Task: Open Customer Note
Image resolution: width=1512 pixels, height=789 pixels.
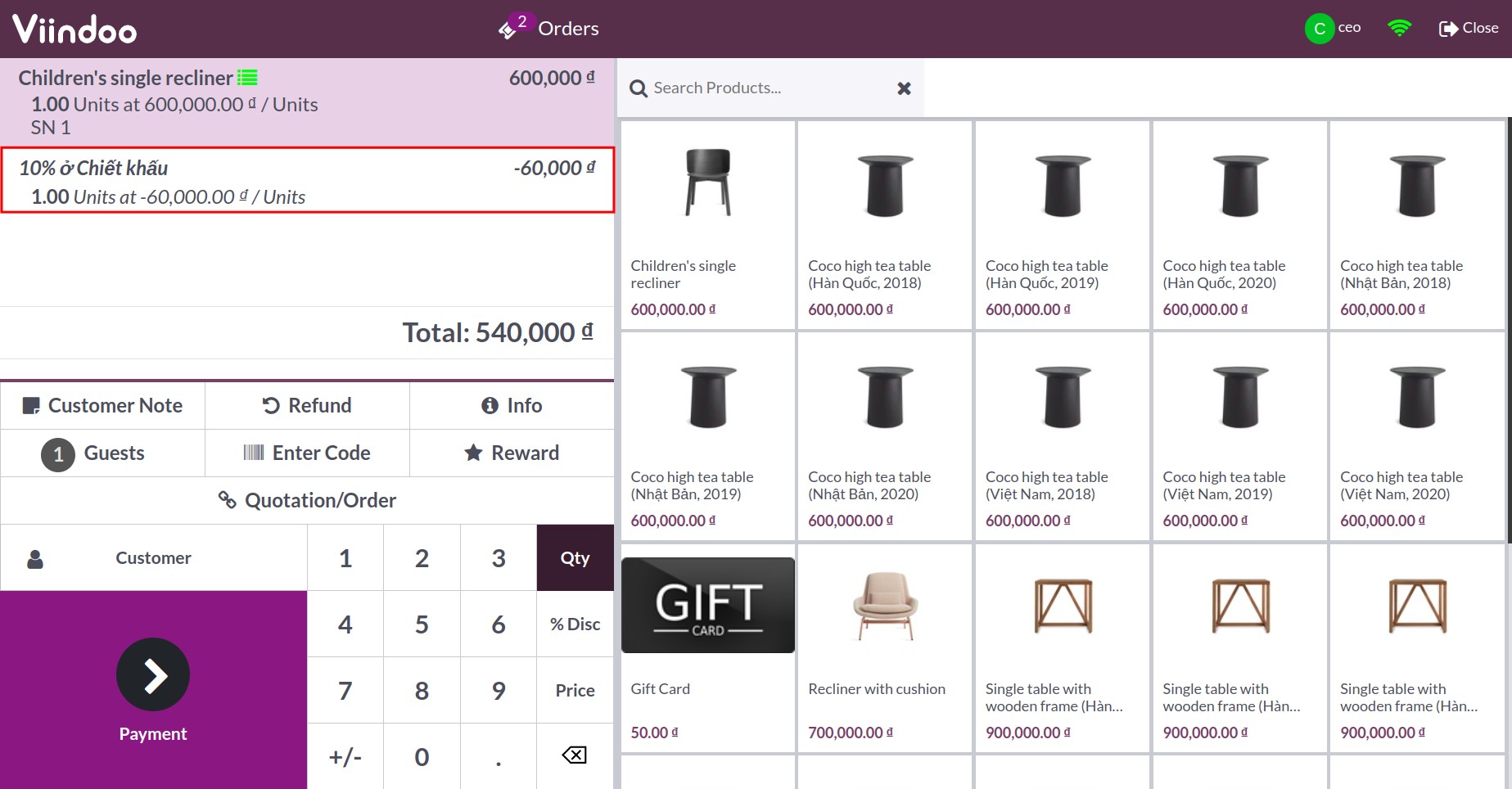Action: 102,405
